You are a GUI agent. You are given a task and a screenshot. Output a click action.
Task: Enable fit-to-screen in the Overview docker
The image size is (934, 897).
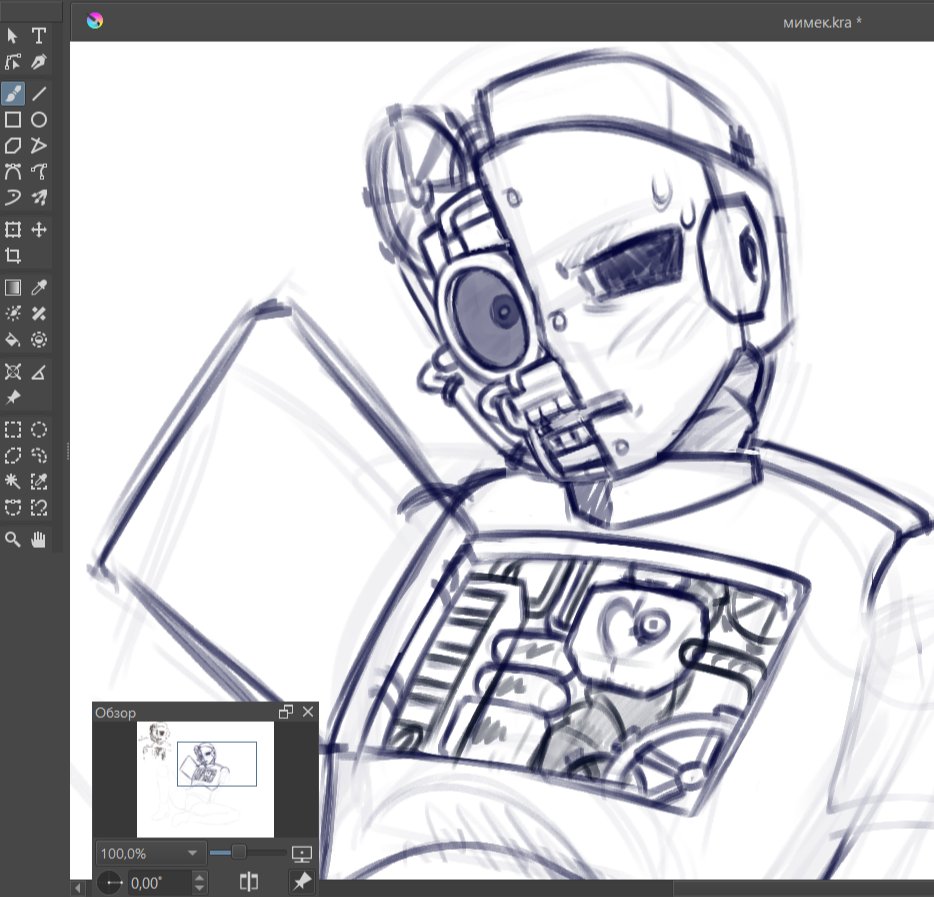301,853
